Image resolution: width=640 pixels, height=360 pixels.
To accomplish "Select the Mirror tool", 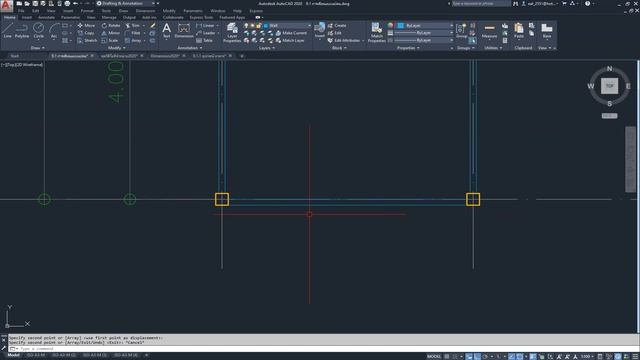I will pos(111,33).
